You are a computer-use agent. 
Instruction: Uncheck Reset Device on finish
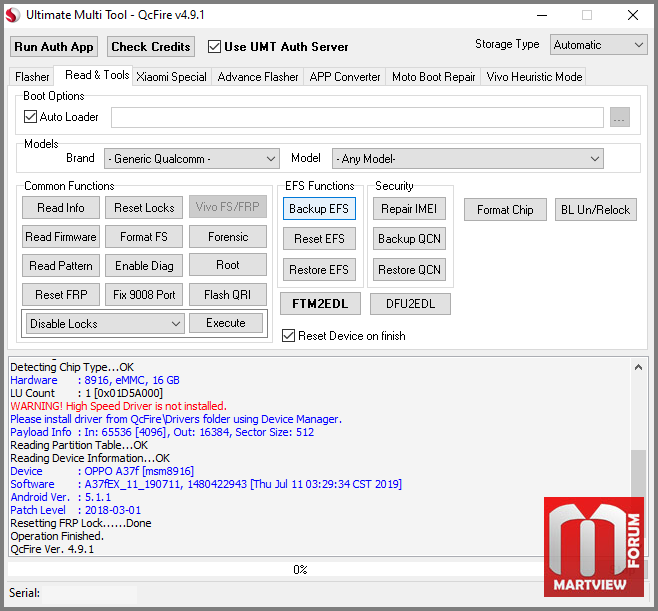(x=289, y=336)
